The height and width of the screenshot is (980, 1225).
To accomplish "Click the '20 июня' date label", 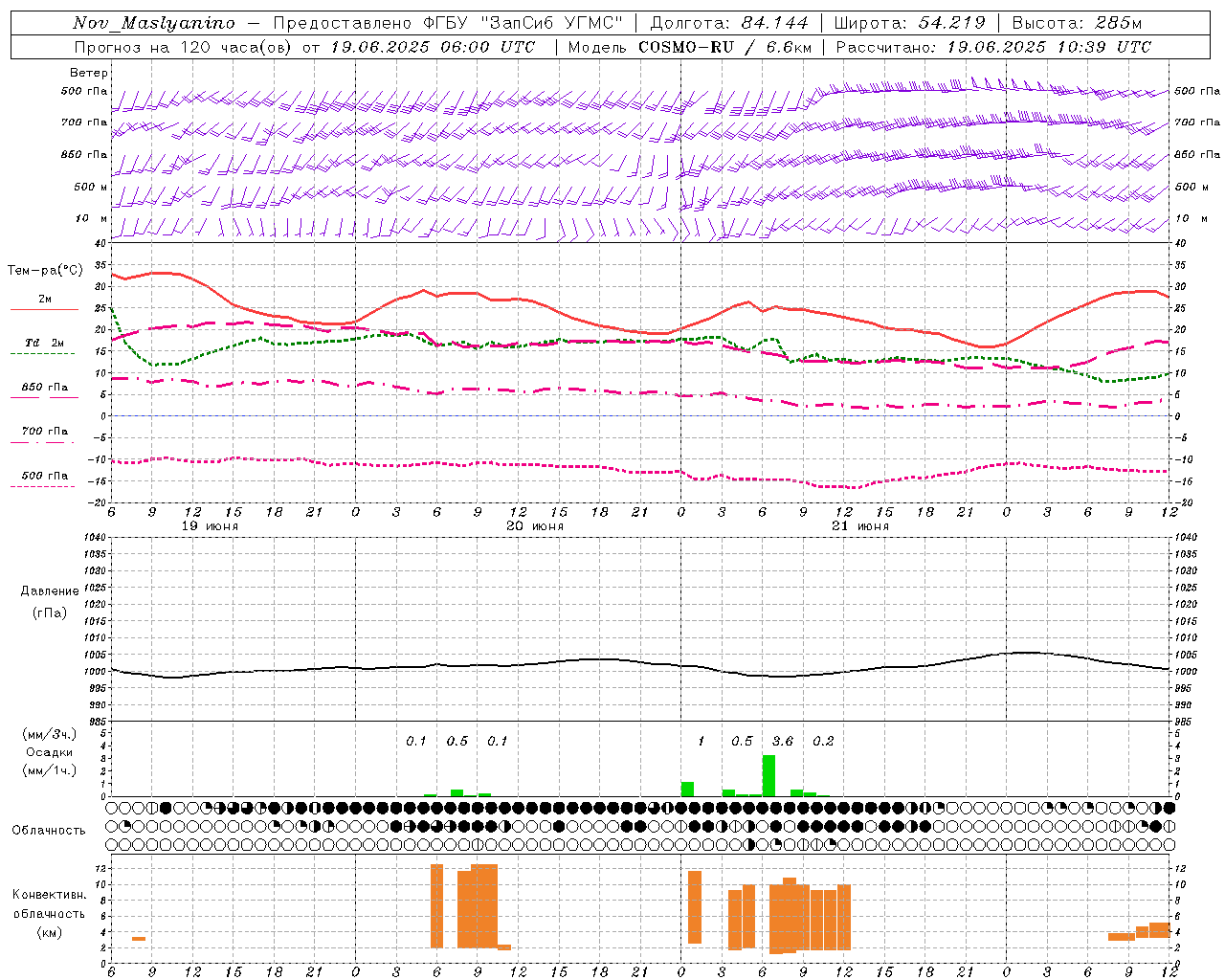I will click(535, 526).
